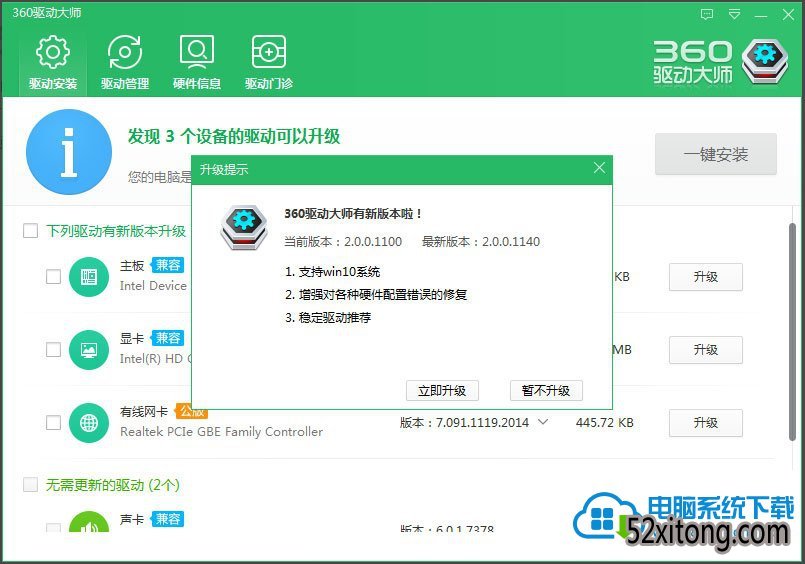Check the 有线网卡 driver checkbox
The image size is (805, 564).
53,422
